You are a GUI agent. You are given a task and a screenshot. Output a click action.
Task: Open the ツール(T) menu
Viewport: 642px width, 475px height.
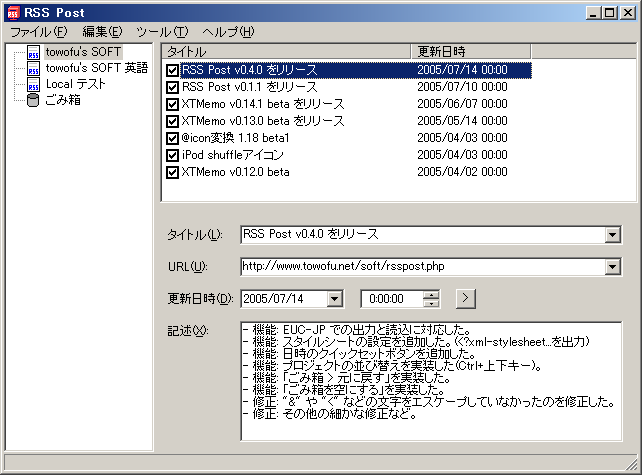162,32
